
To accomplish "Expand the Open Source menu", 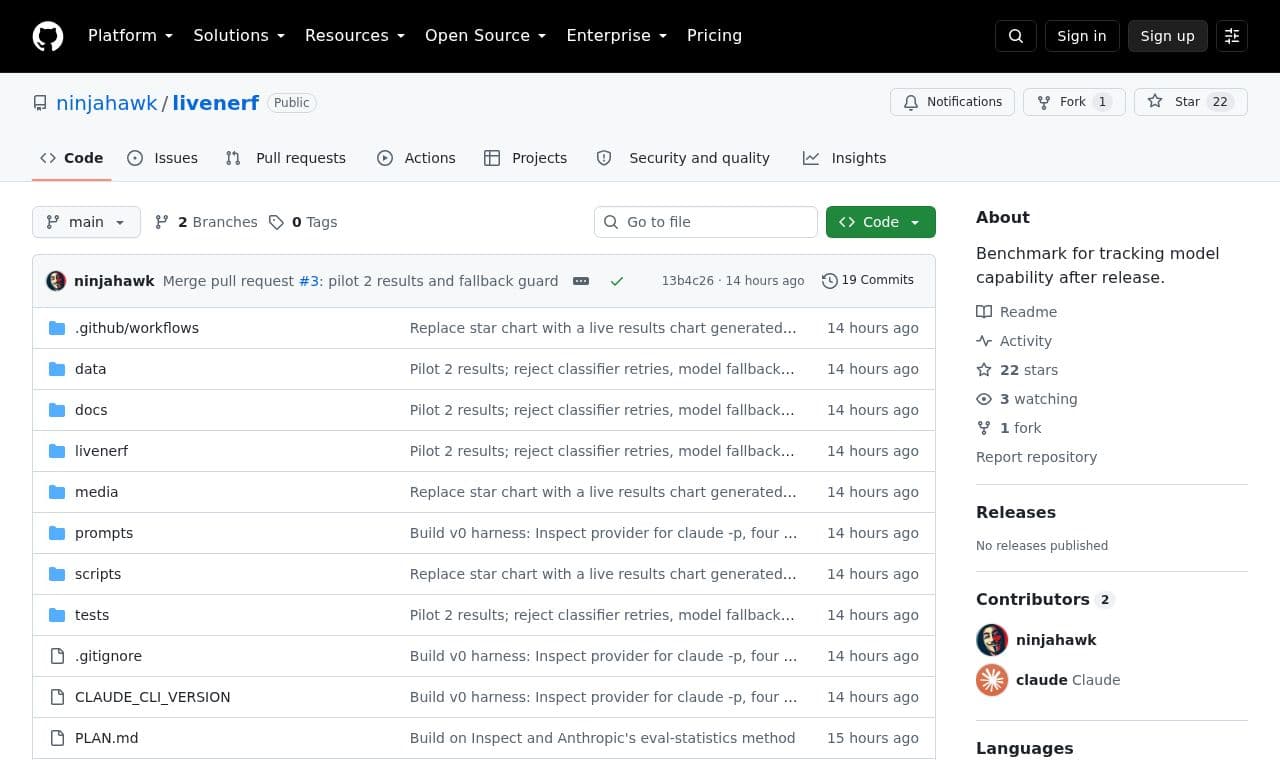I will coord(485,36).
